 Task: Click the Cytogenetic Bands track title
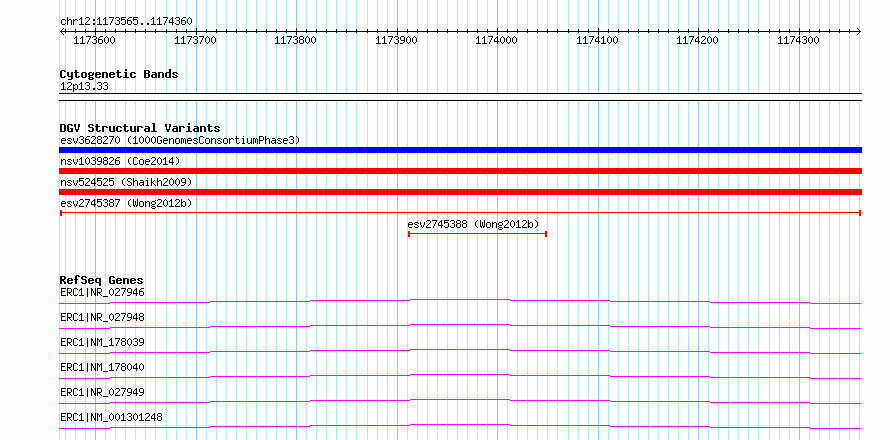tap(119, 74)
